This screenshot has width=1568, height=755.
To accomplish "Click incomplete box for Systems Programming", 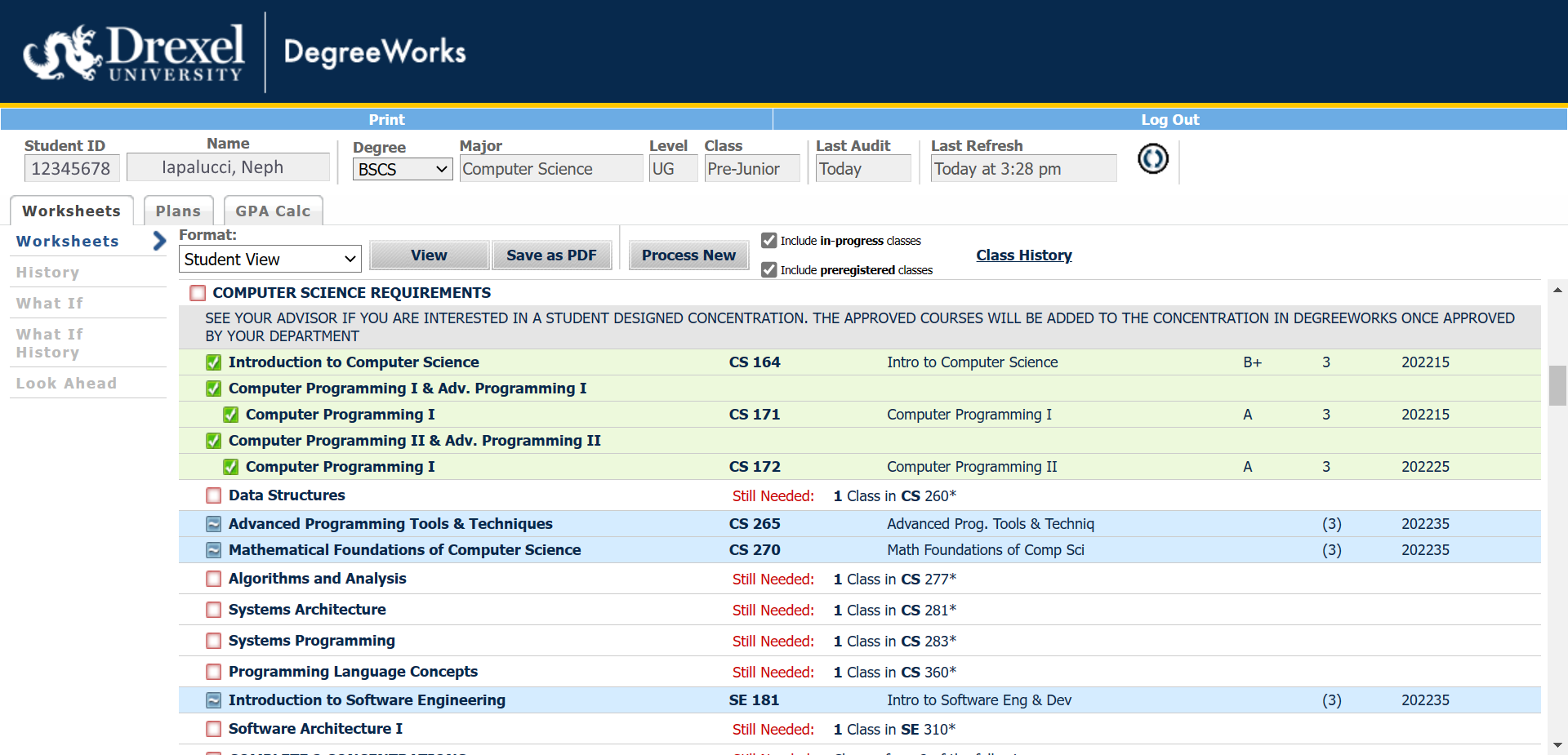I will [214, 641].
